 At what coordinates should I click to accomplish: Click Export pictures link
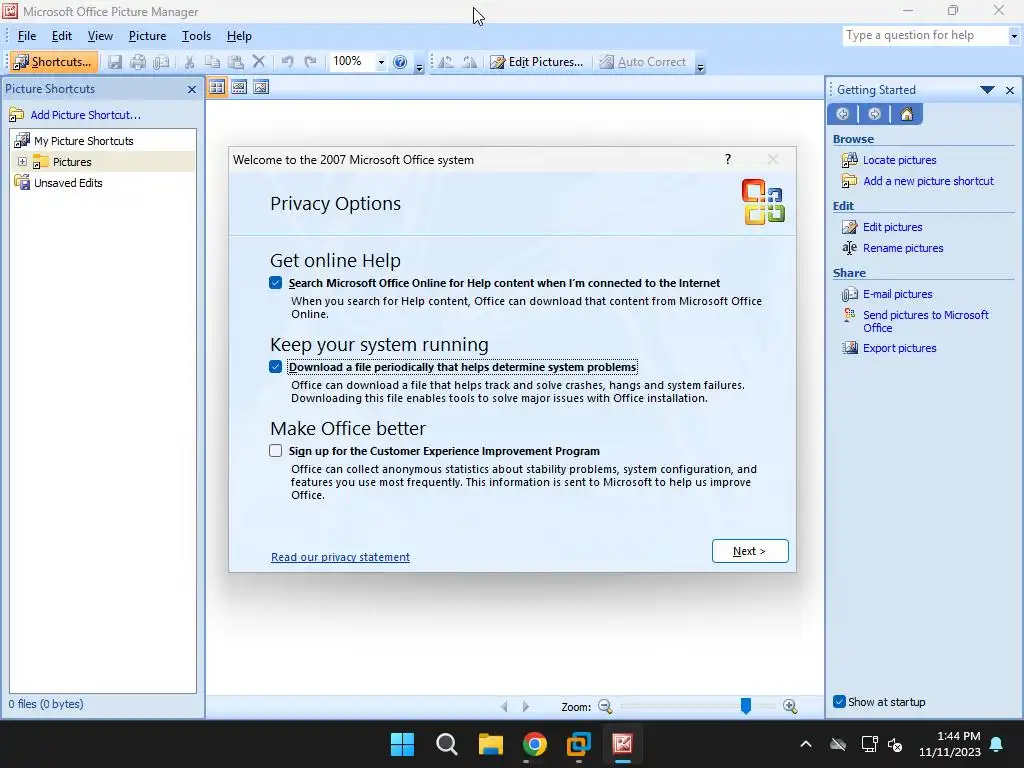click(899, 348)
